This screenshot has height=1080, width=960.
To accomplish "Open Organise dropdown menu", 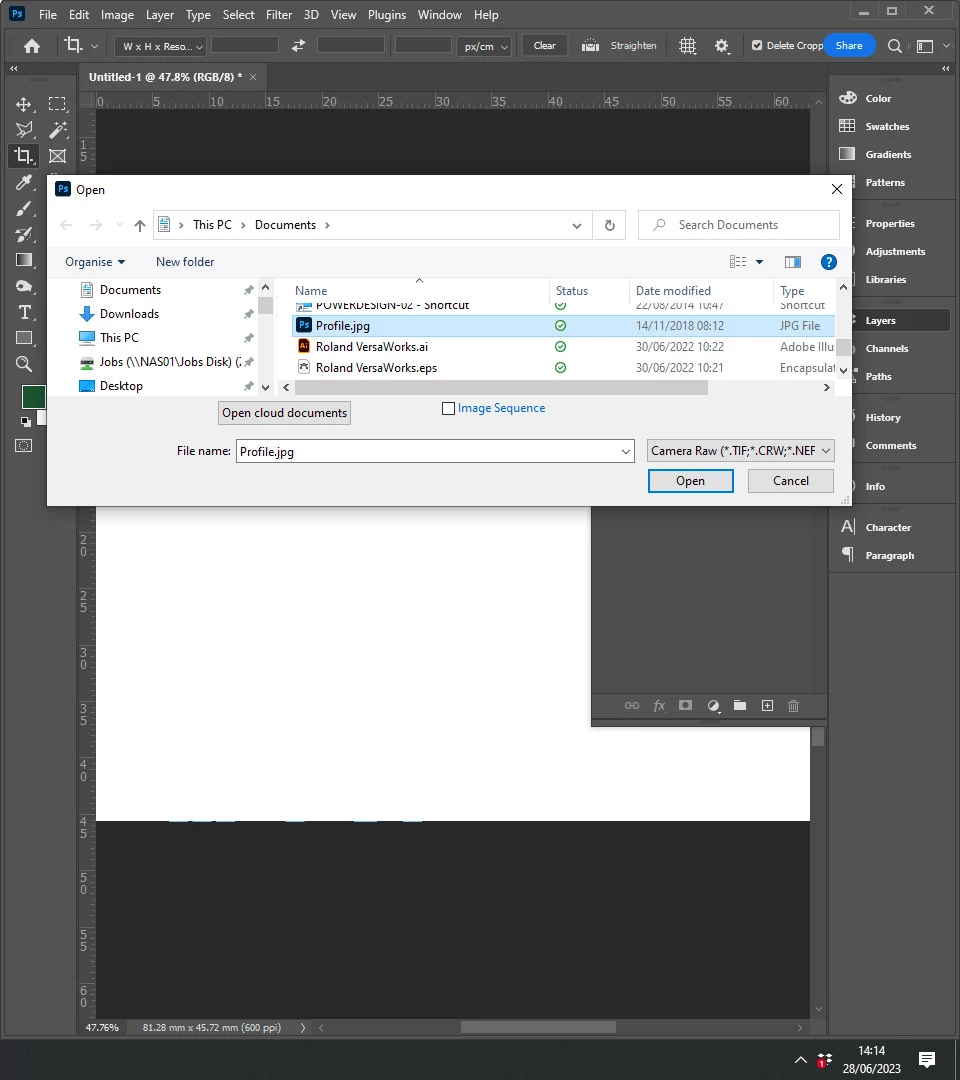I will 95,262.
